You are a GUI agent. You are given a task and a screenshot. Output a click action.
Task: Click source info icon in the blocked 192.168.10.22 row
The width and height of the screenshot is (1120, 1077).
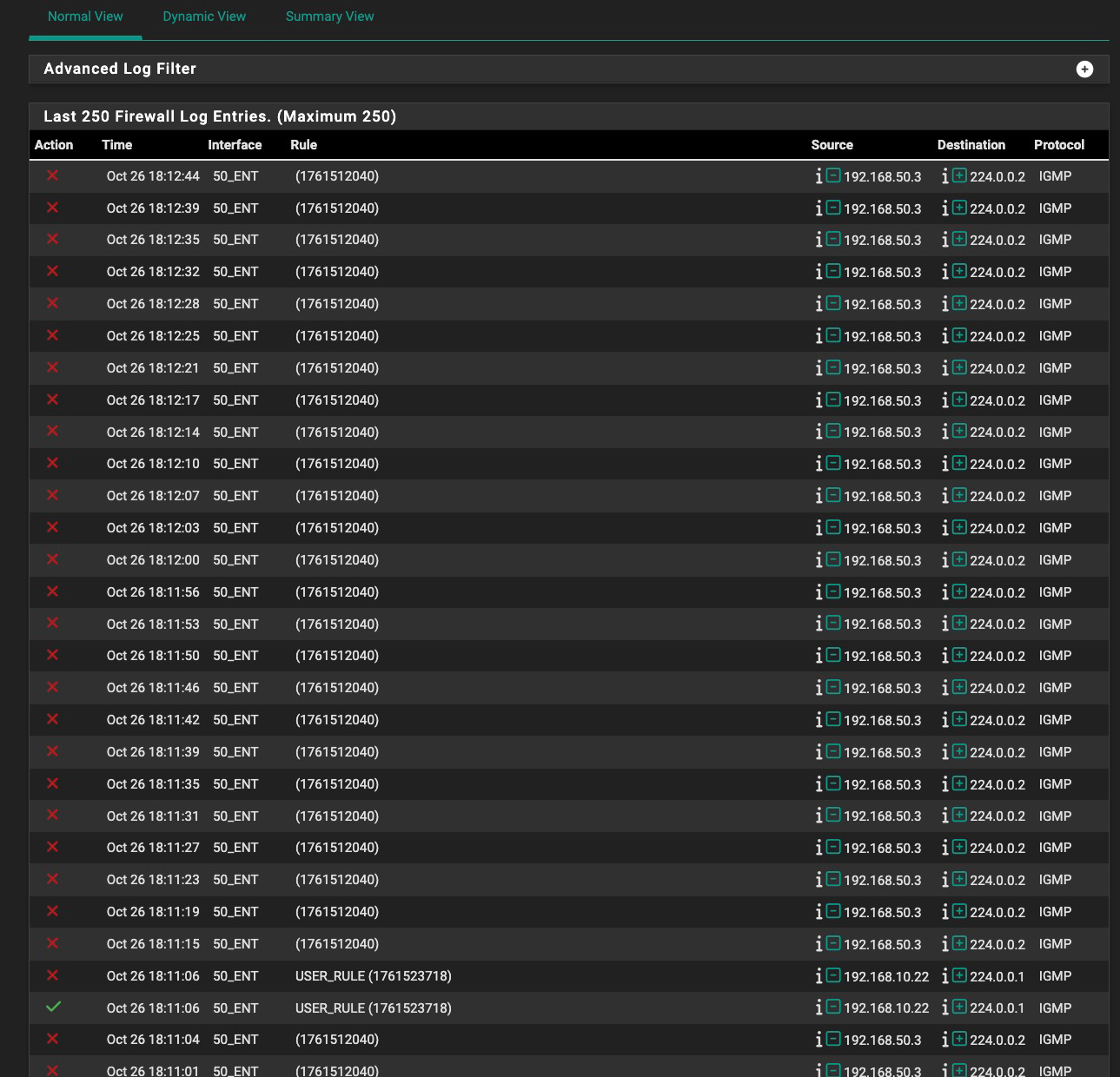pyautogui.click(x=818, y=976)
